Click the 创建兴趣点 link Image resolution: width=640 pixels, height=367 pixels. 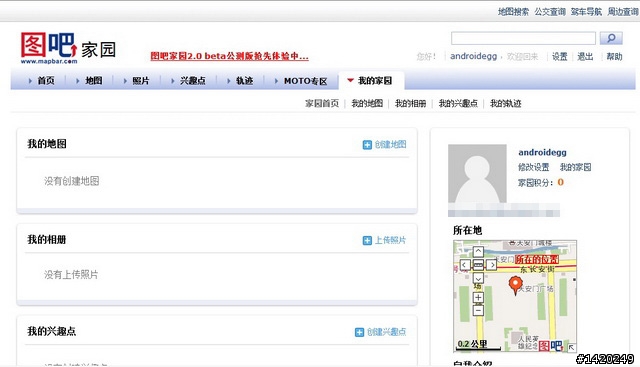point(386,332)
